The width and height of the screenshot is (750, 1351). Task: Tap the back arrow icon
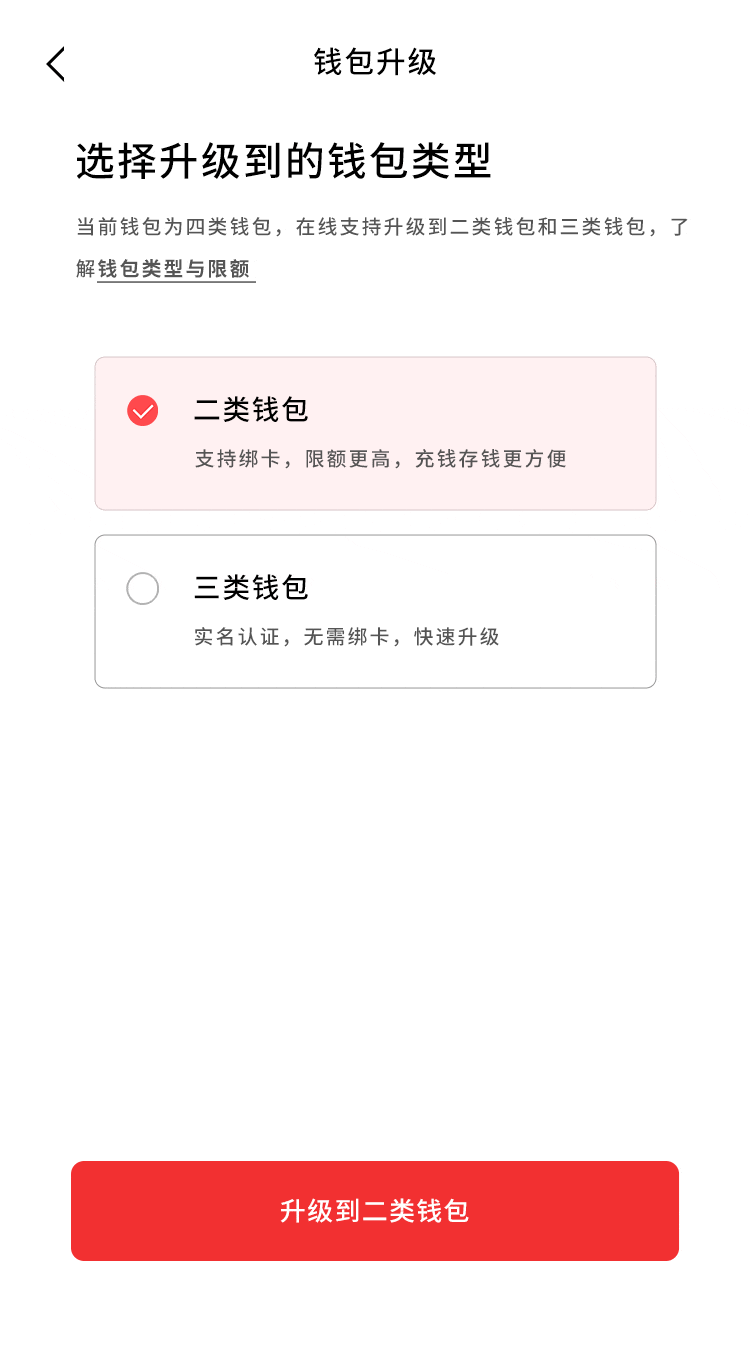pos(56,64)
